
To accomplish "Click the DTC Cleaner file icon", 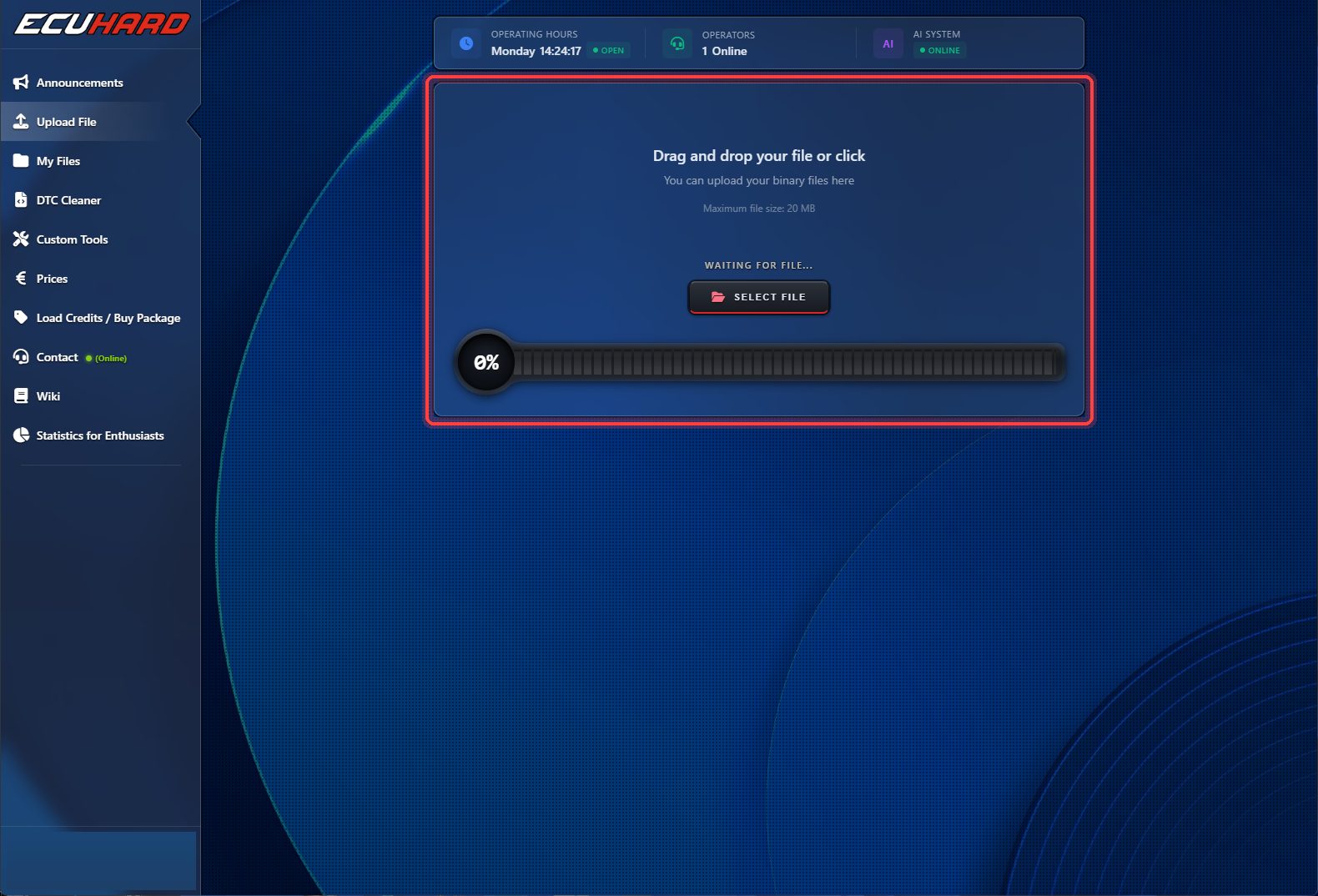I will point(21,199).
